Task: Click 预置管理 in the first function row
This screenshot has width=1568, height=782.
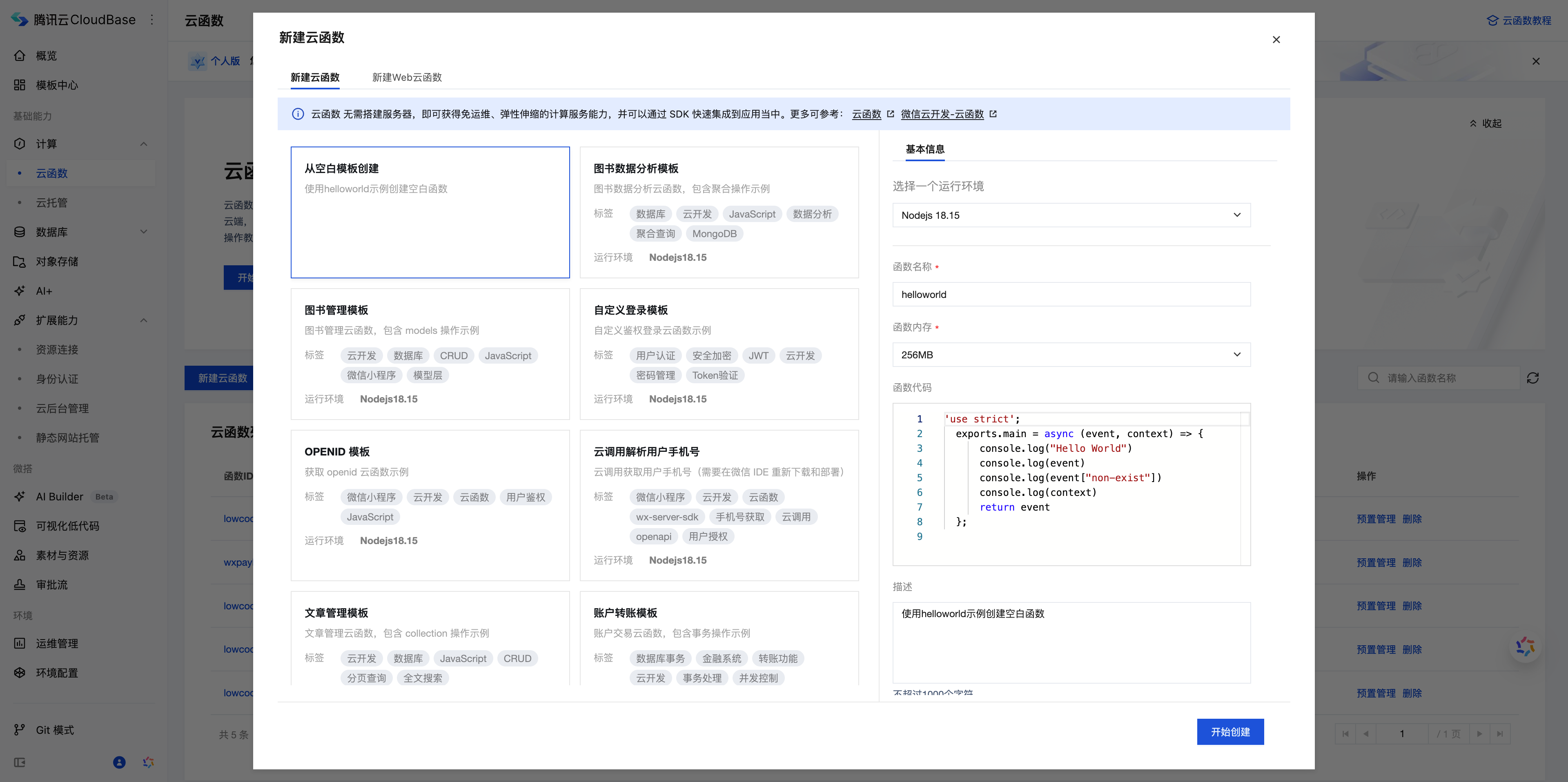Action: tap(1376, 518)
